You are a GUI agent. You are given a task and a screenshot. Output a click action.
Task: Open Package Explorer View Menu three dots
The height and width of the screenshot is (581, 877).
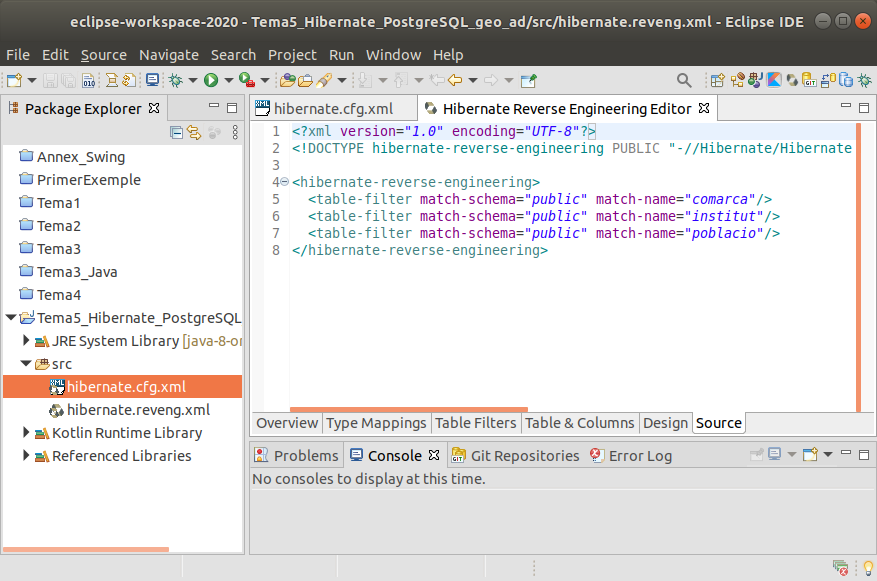coord(235,133)
